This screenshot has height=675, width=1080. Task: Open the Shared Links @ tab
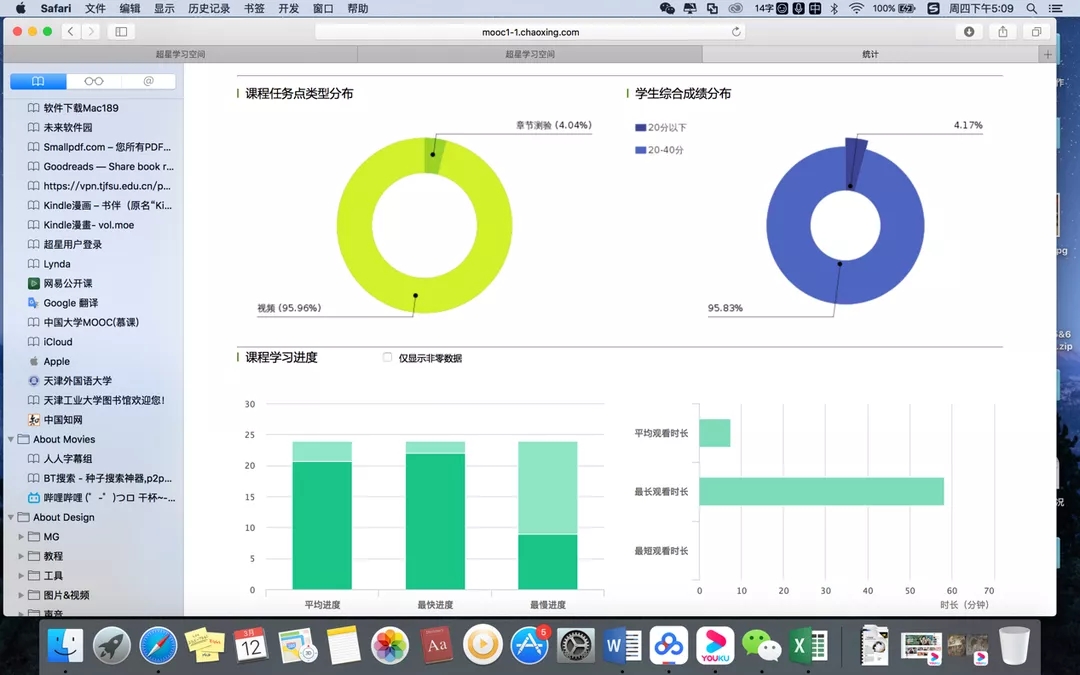point(148,81)
